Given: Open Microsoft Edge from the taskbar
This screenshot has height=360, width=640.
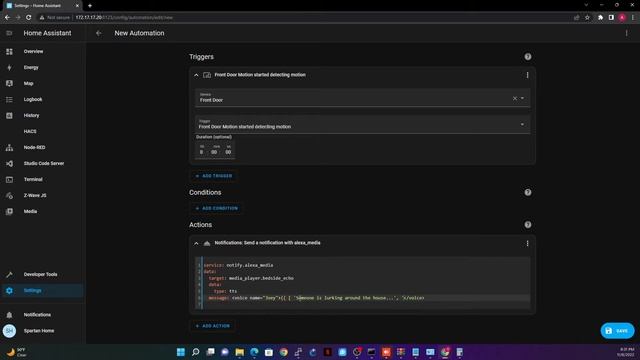Looking at the screenshot, I should [x=254, y=352].
